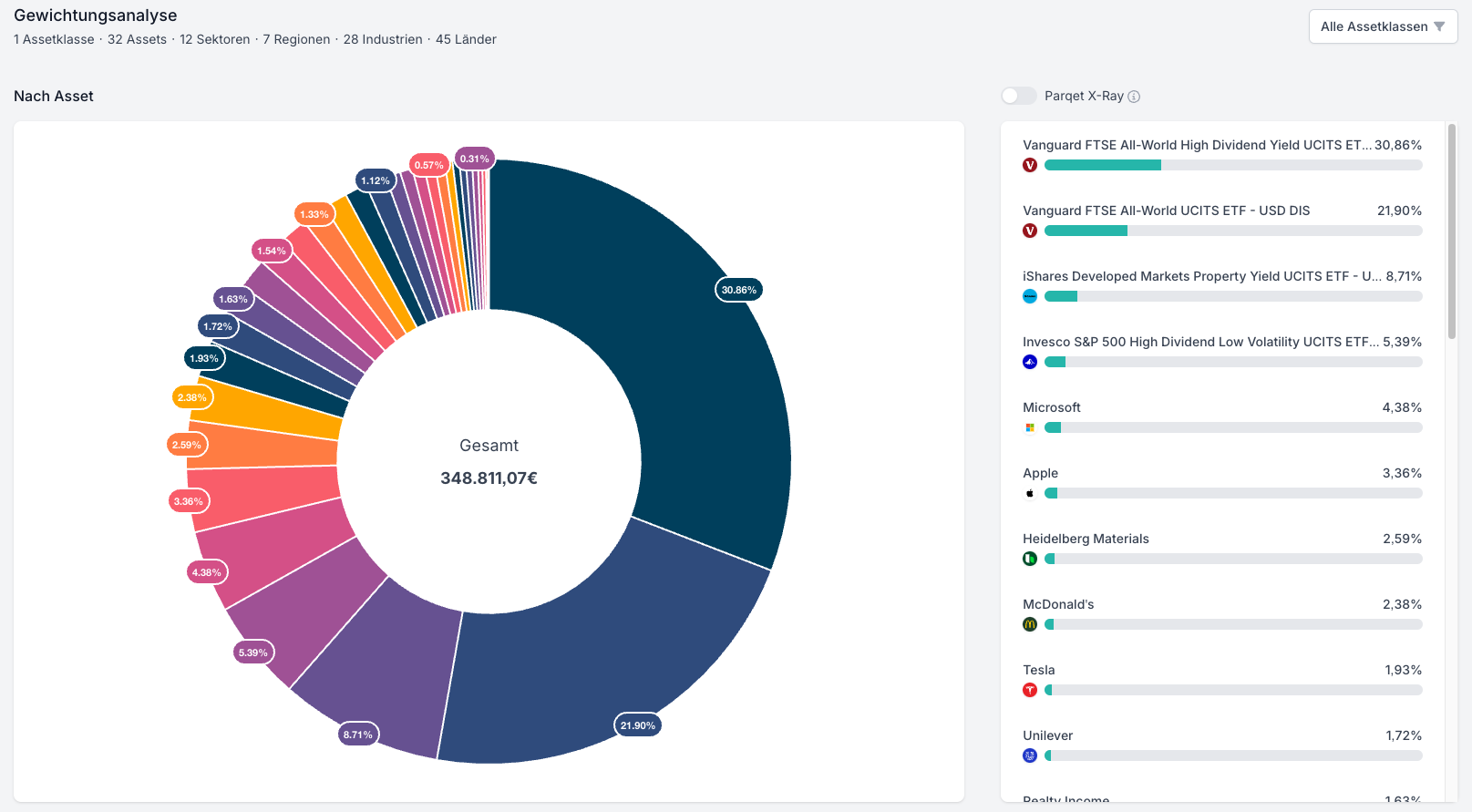Image resolution: width=1472 pixels, height=812 pixels.
Task: Click the 0.57% chart label
Action: point(428,165)
